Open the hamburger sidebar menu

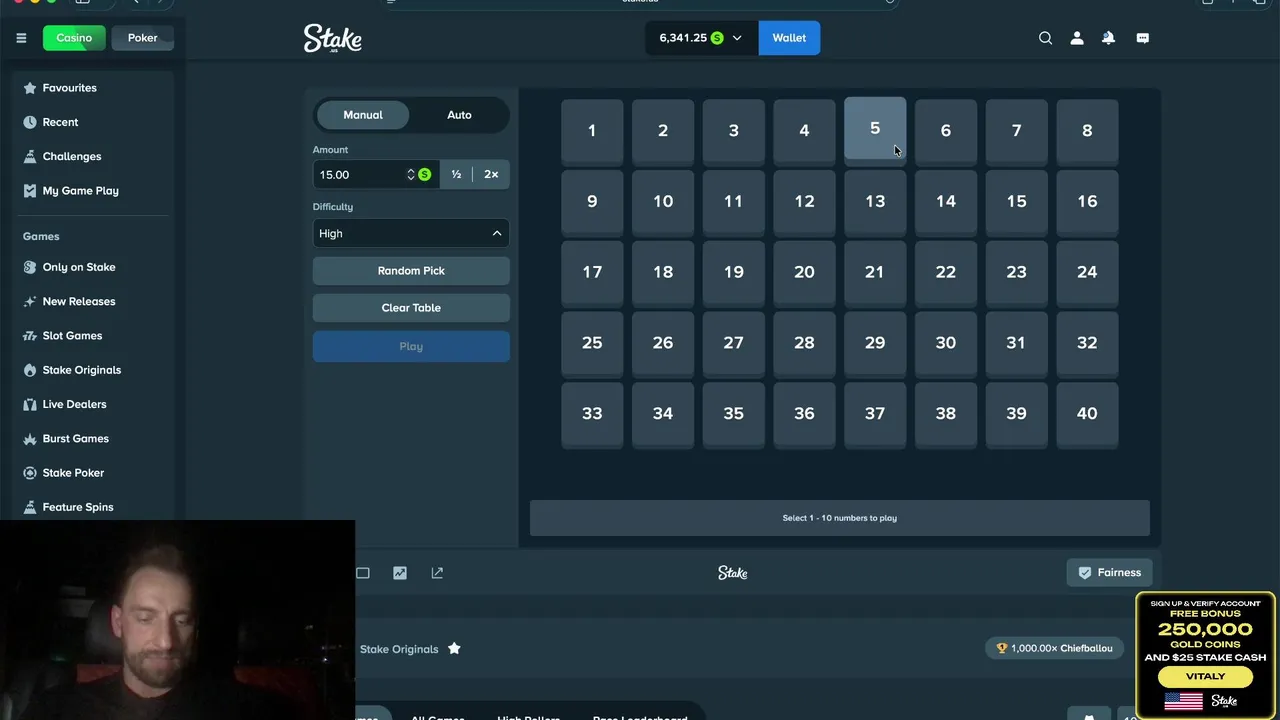(x=21, y=38)
